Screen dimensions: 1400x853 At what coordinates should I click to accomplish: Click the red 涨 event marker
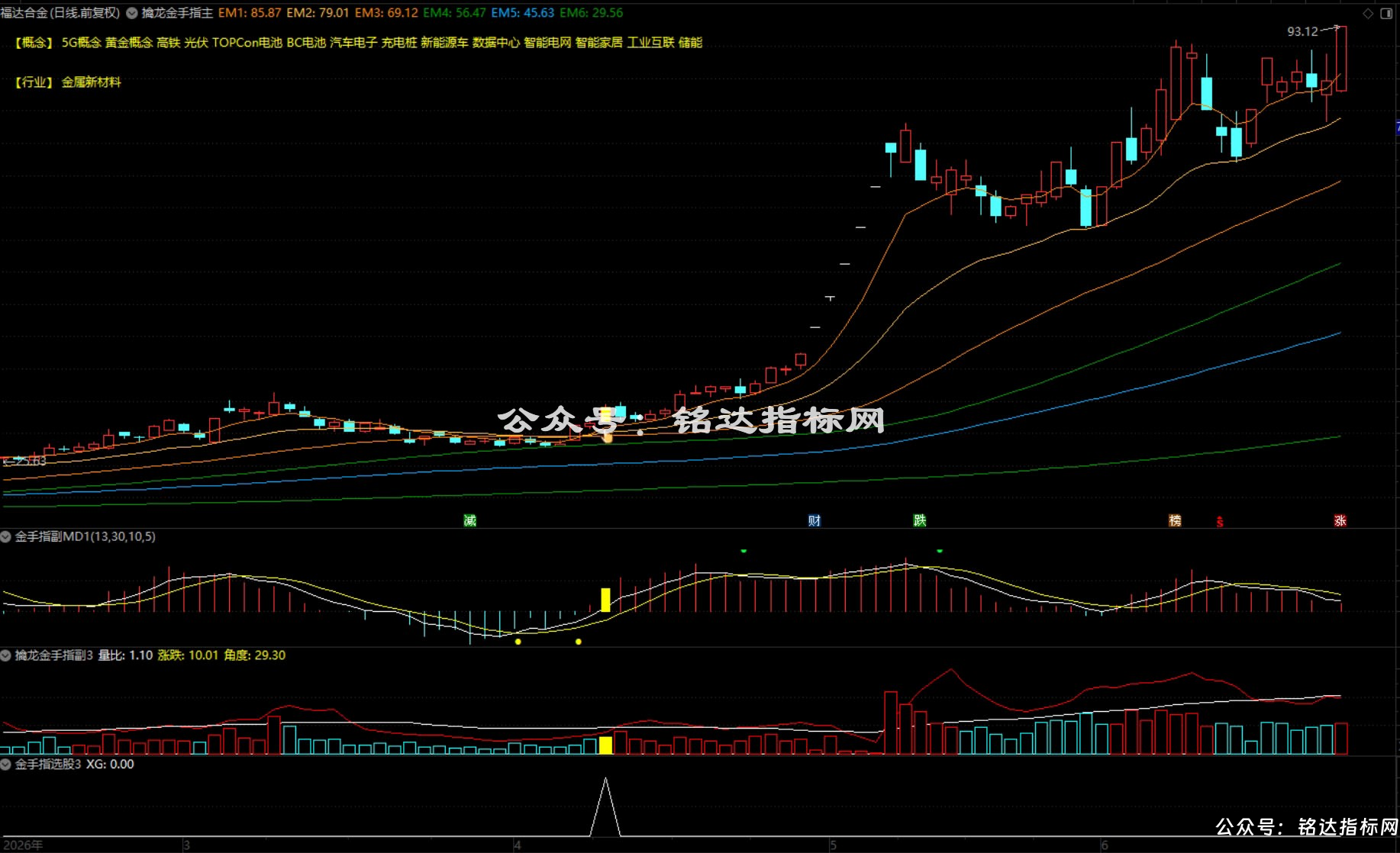(x=1340, y=520)
